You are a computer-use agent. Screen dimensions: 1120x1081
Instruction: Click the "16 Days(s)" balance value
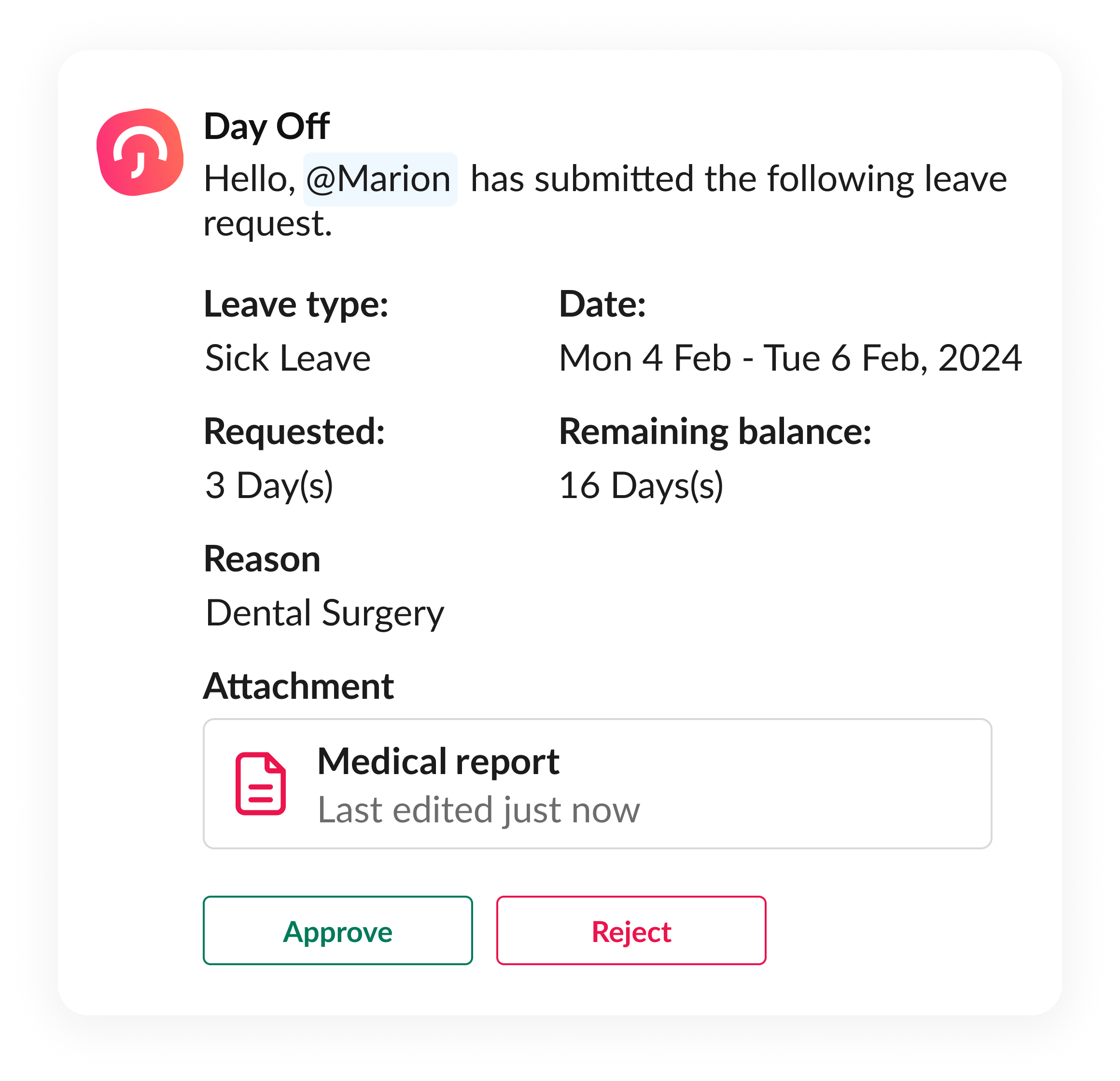coord(641,485)
